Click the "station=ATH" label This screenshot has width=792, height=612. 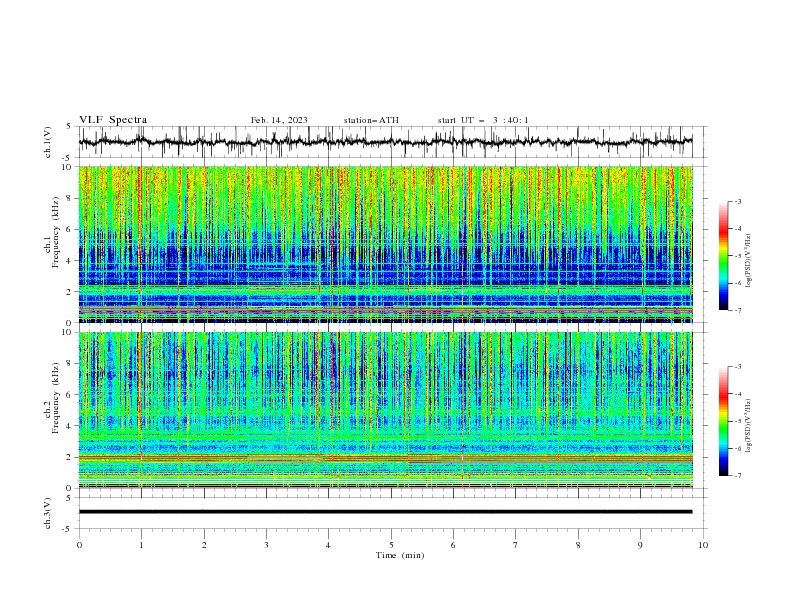pos(371,120)
